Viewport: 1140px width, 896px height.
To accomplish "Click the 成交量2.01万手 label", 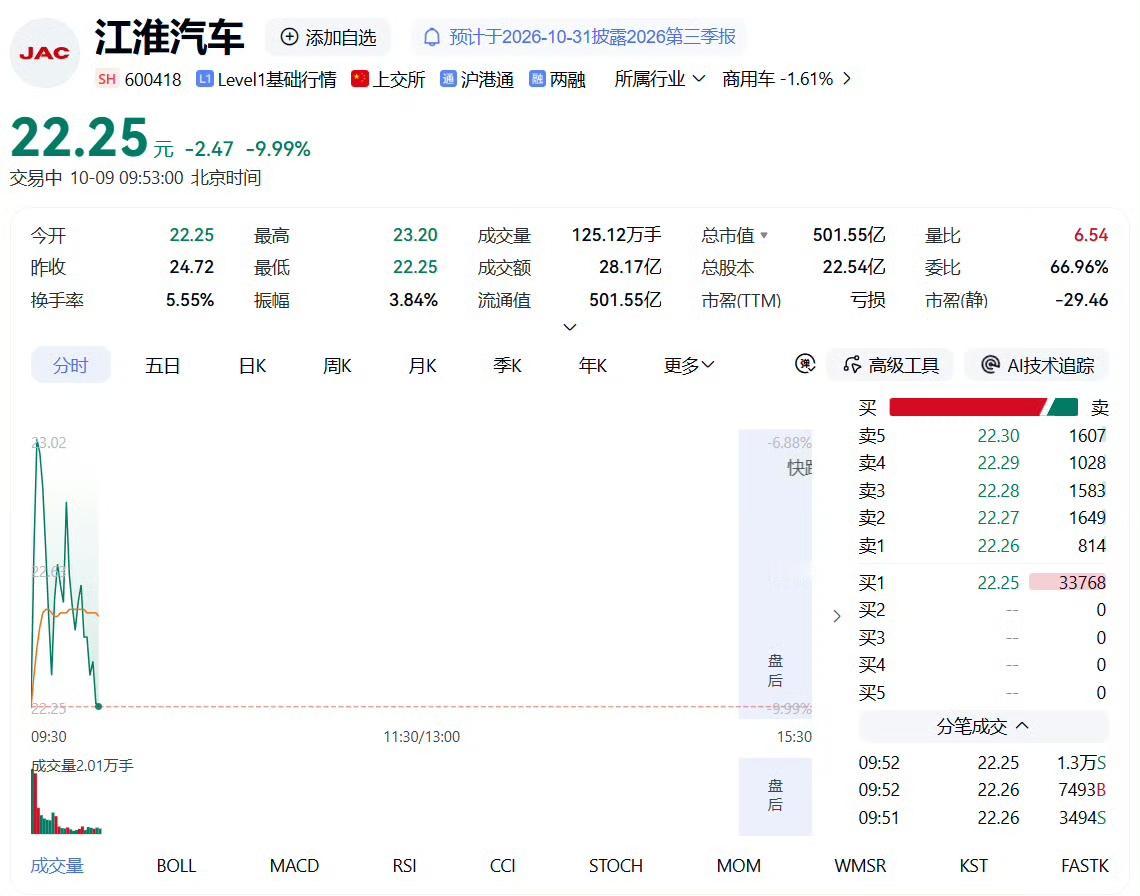I will point(82,766).
